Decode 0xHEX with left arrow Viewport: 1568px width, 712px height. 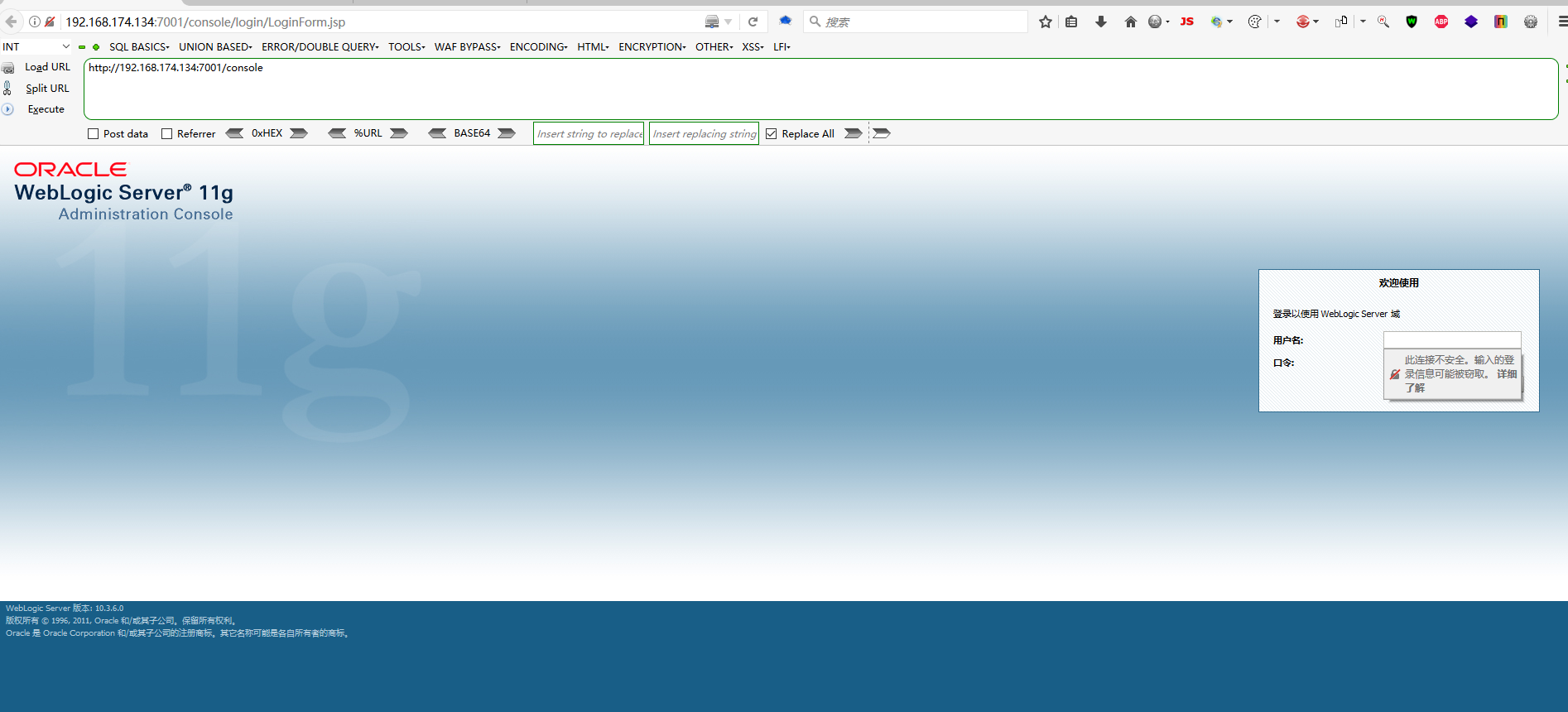(235, 133)
